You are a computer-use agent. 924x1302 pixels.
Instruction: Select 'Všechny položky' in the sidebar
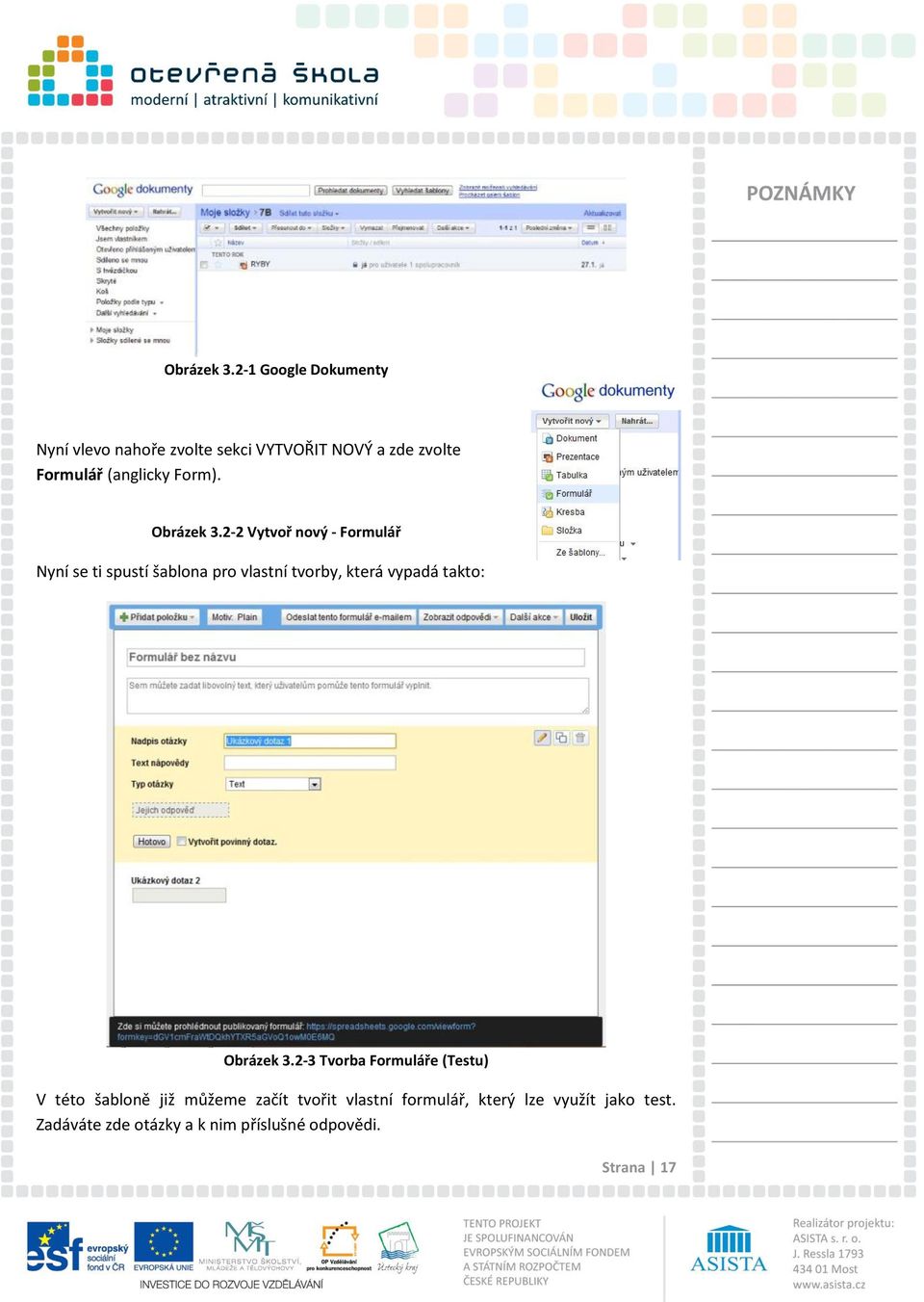122,229
